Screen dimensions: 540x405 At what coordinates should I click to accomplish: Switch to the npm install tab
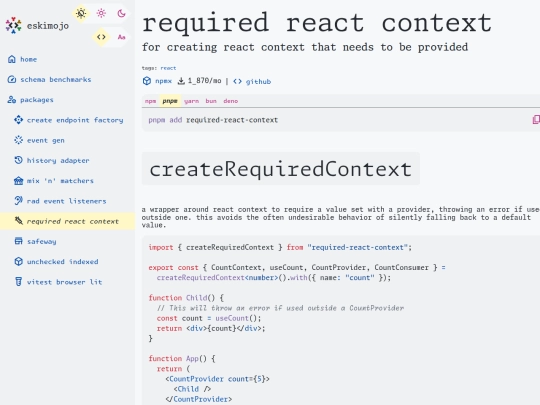[150, 101]
